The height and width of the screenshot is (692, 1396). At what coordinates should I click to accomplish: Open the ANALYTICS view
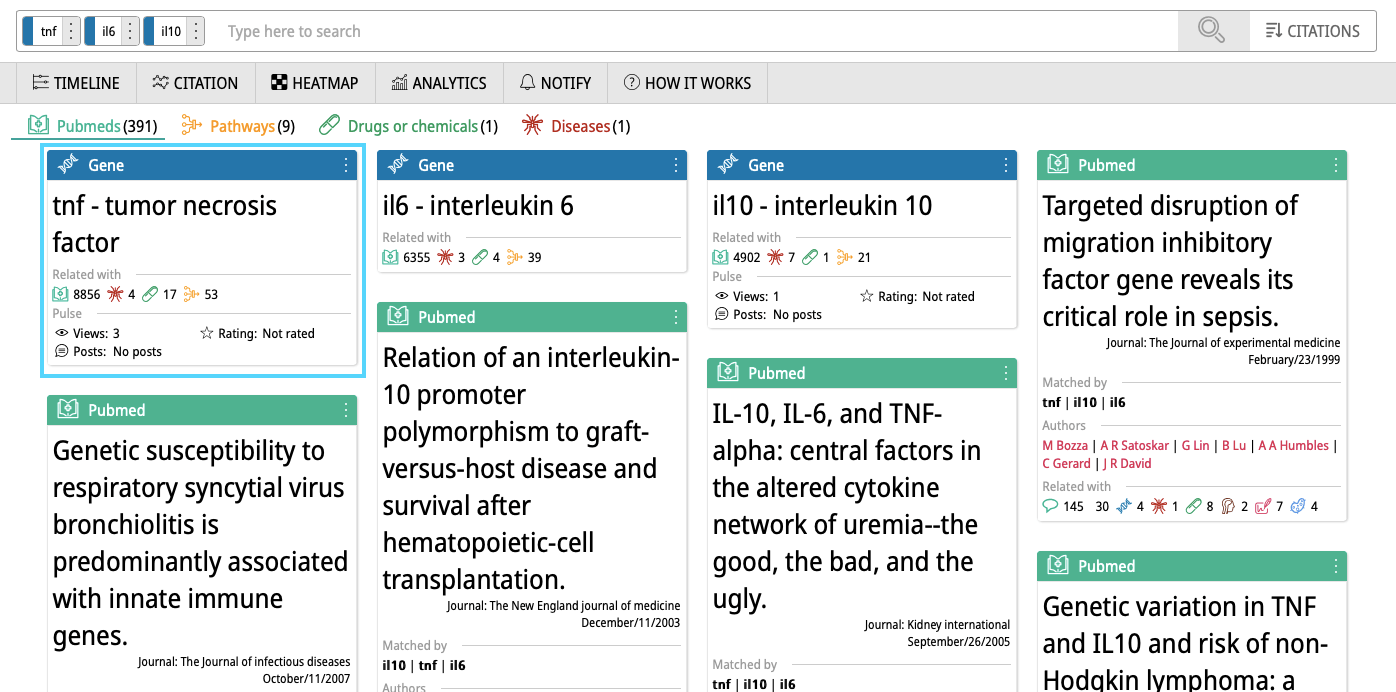click(x=439, y=83)
